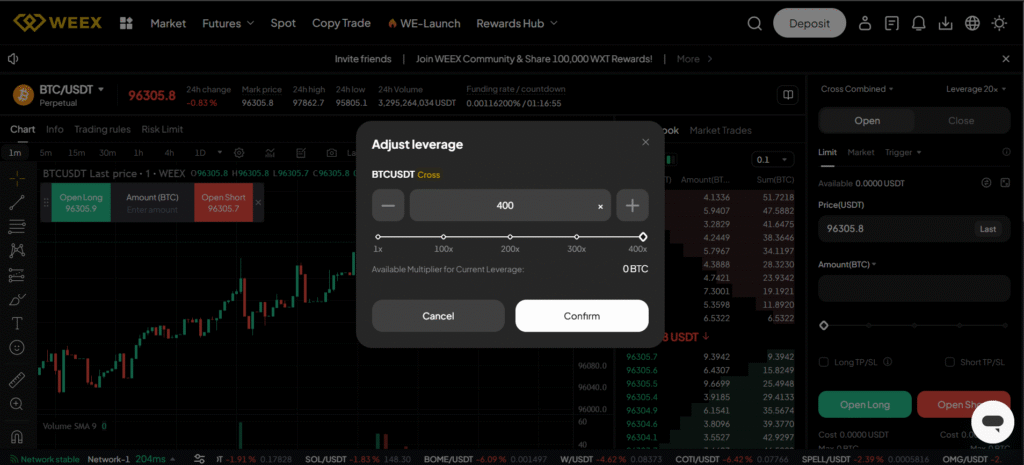Switch theme with the sun icon
1024x465 pixels.
point(999,24)
